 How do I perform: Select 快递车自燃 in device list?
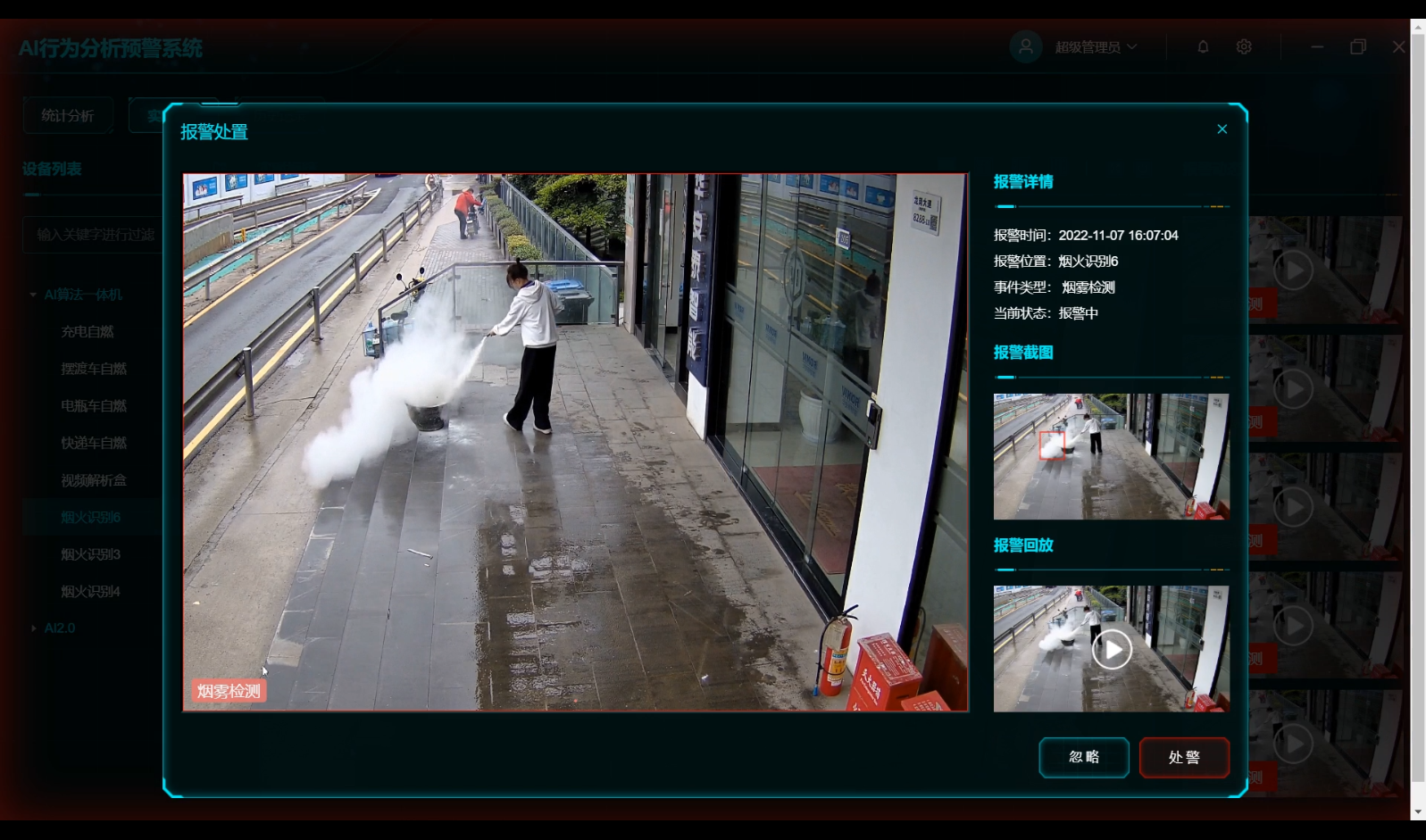(x=94, y=443)
